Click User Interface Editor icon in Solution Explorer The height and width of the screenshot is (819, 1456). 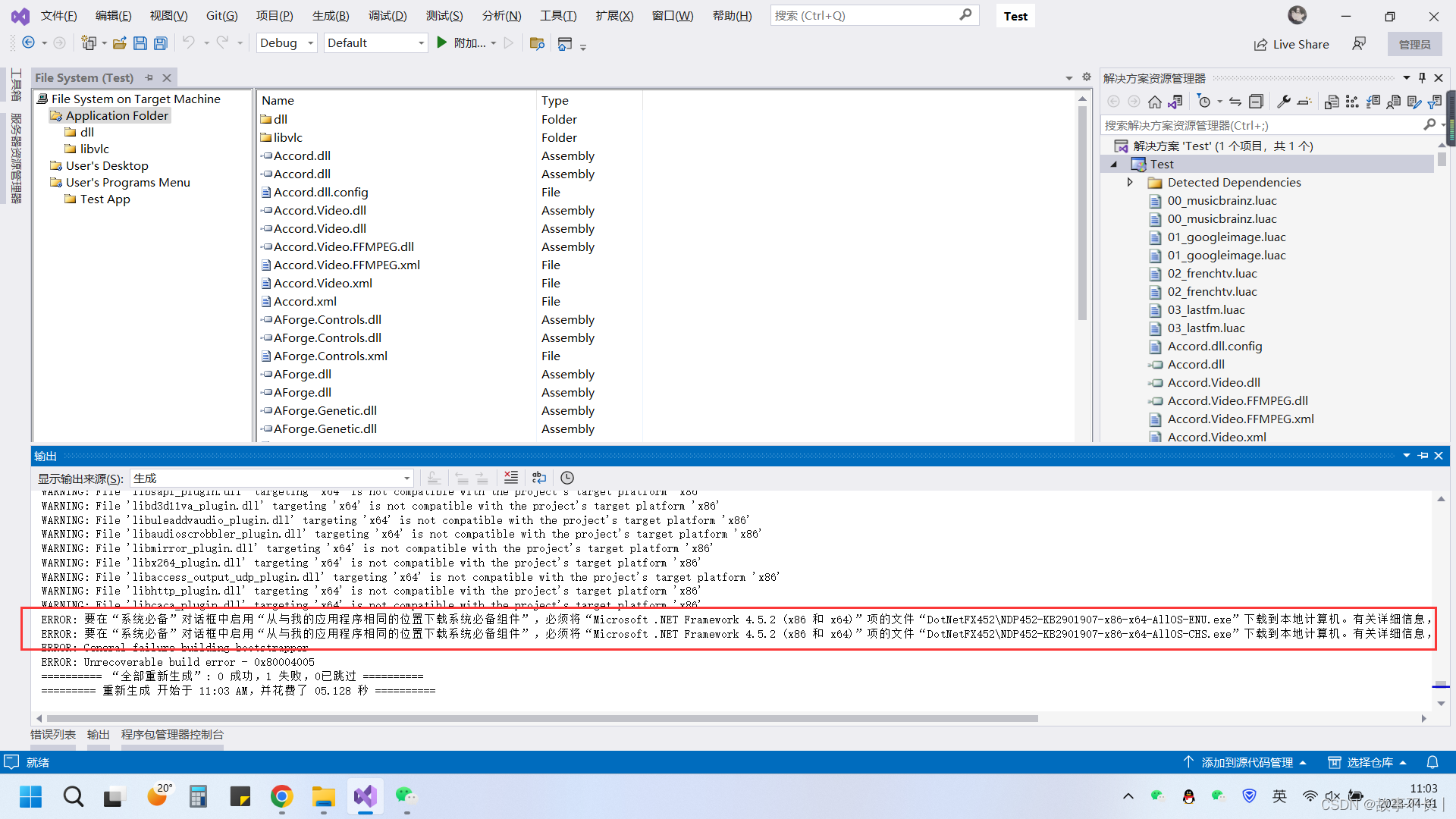1394,102
